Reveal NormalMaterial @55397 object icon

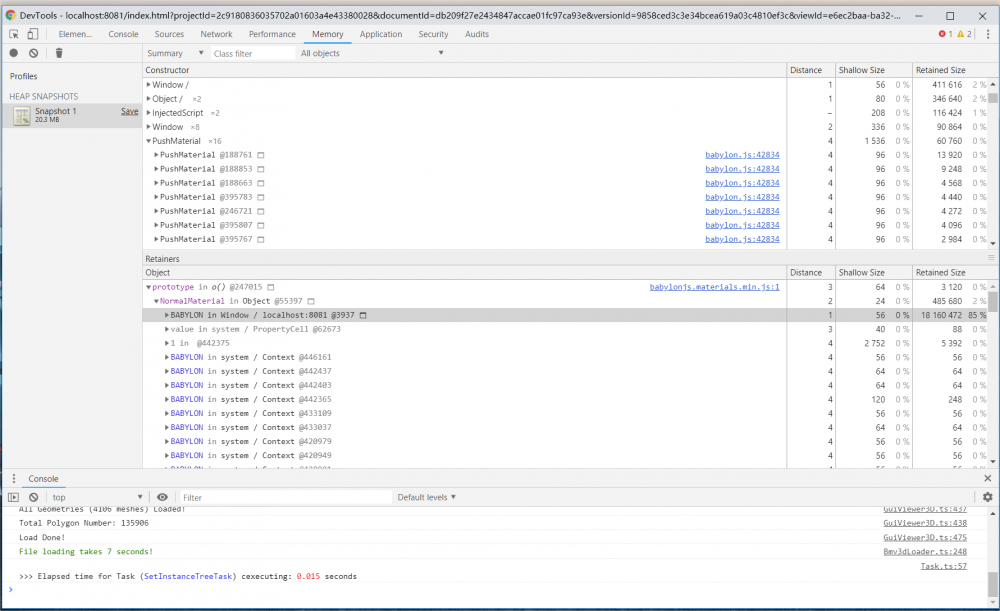[x=311, y=301]
